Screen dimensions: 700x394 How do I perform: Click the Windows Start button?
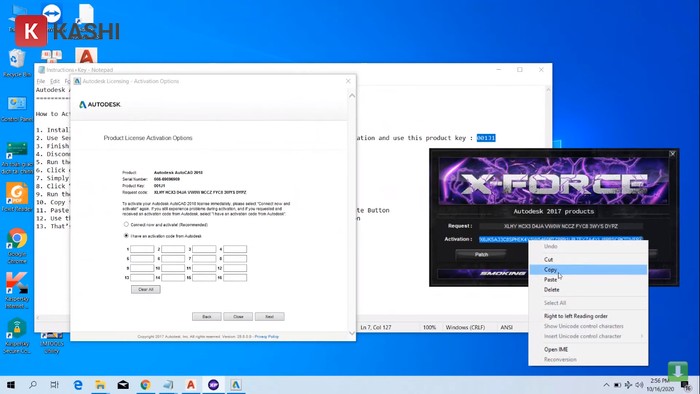pos(11,385)
